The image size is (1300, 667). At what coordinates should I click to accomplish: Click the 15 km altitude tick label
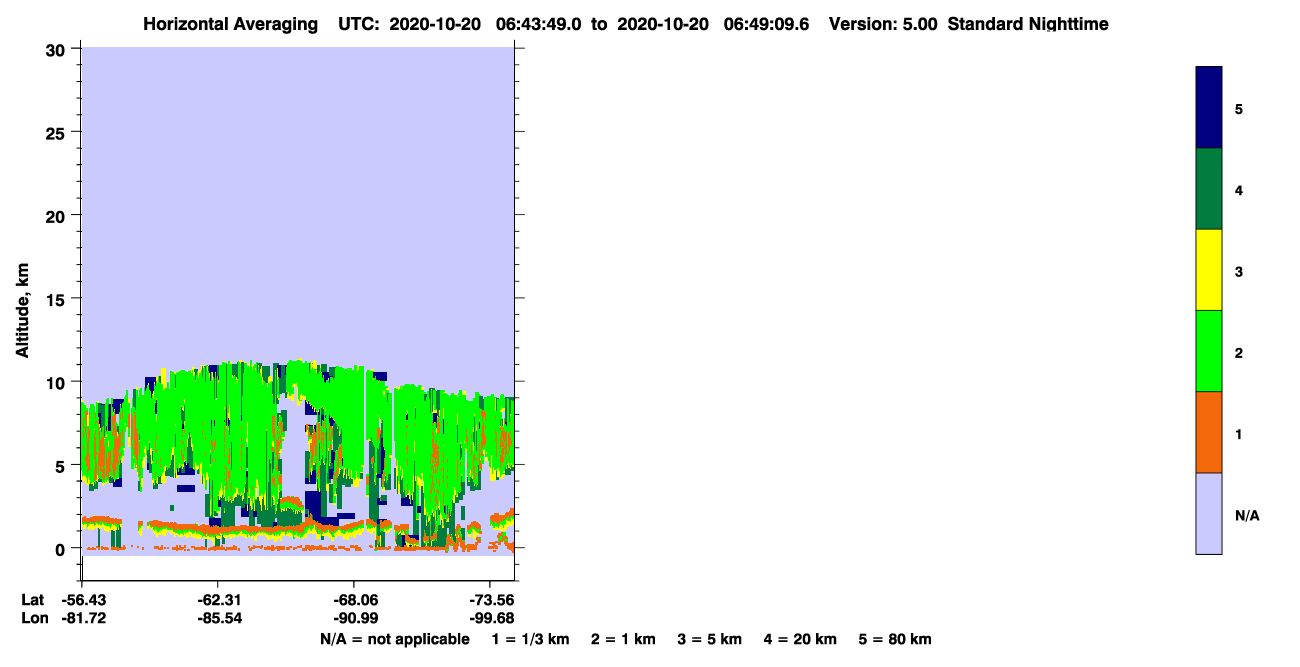[57, 299]
